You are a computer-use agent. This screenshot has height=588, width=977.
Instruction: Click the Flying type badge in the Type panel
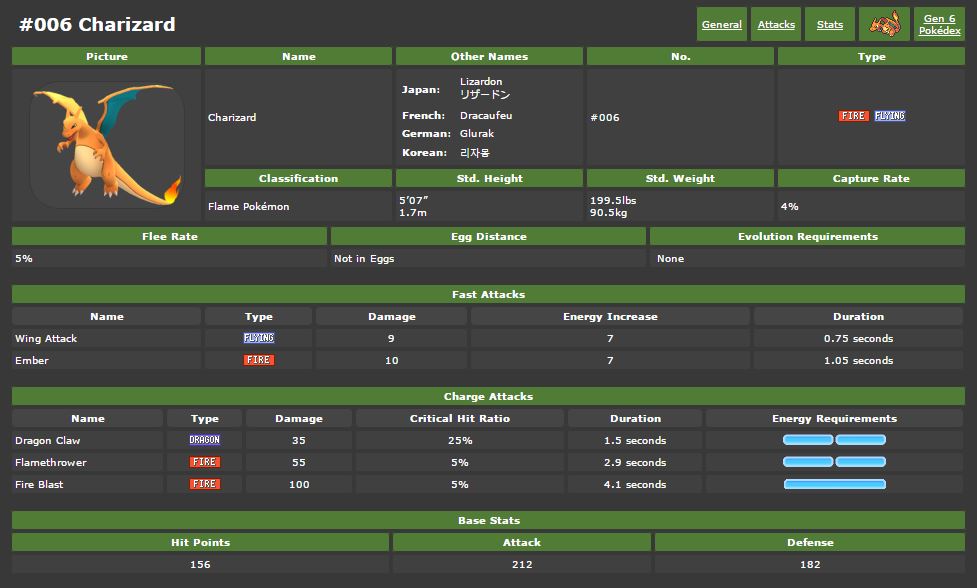click(x=889, y=116)
